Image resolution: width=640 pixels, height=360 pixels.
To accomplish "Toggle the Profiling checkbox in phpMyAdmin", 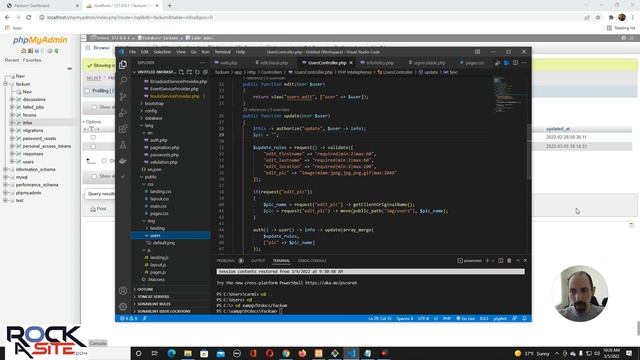I will click(87, 91).
